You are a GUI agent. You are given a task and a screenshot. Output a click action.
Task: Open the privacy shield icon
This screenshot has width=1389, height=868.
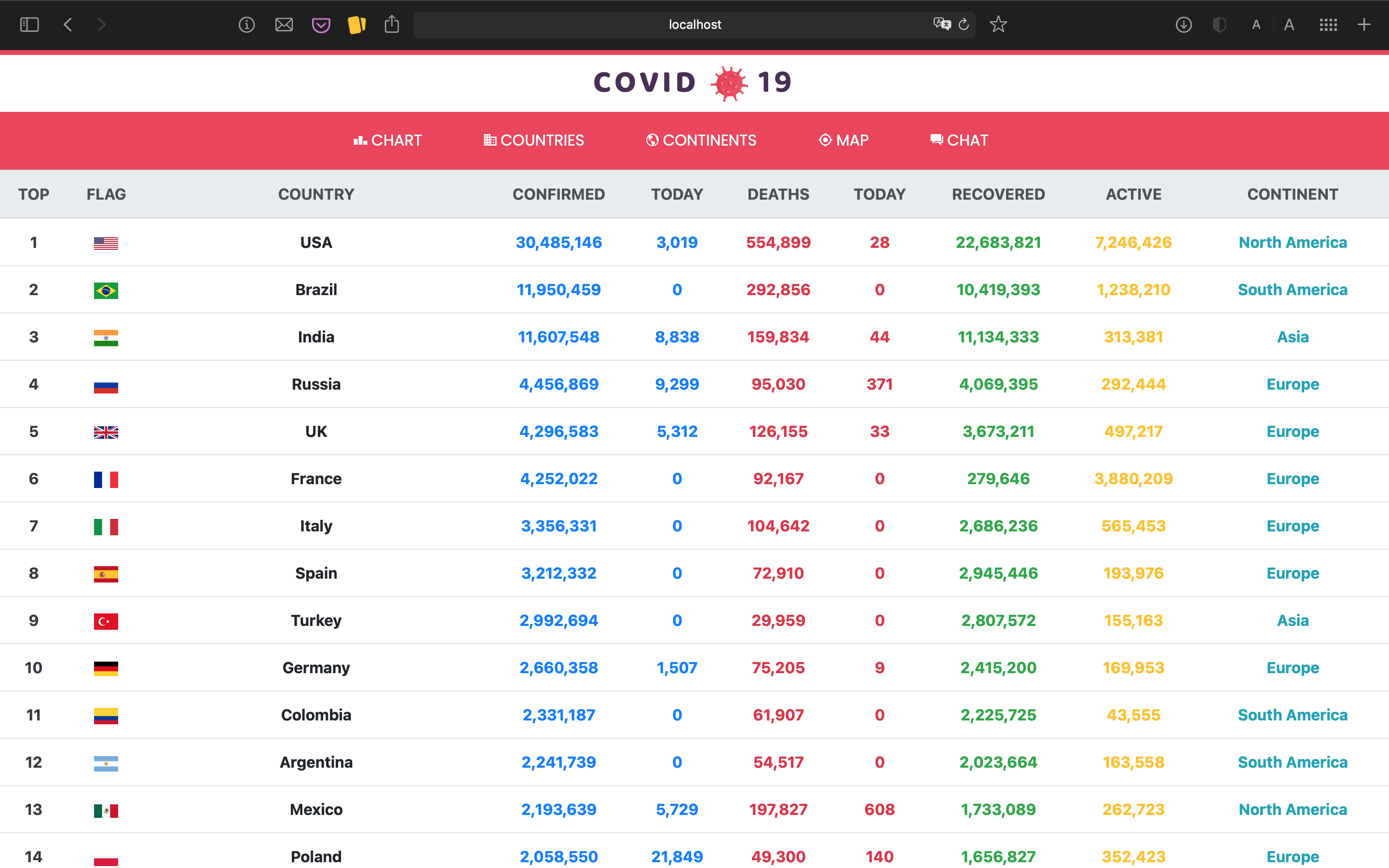coord(1220,25)
